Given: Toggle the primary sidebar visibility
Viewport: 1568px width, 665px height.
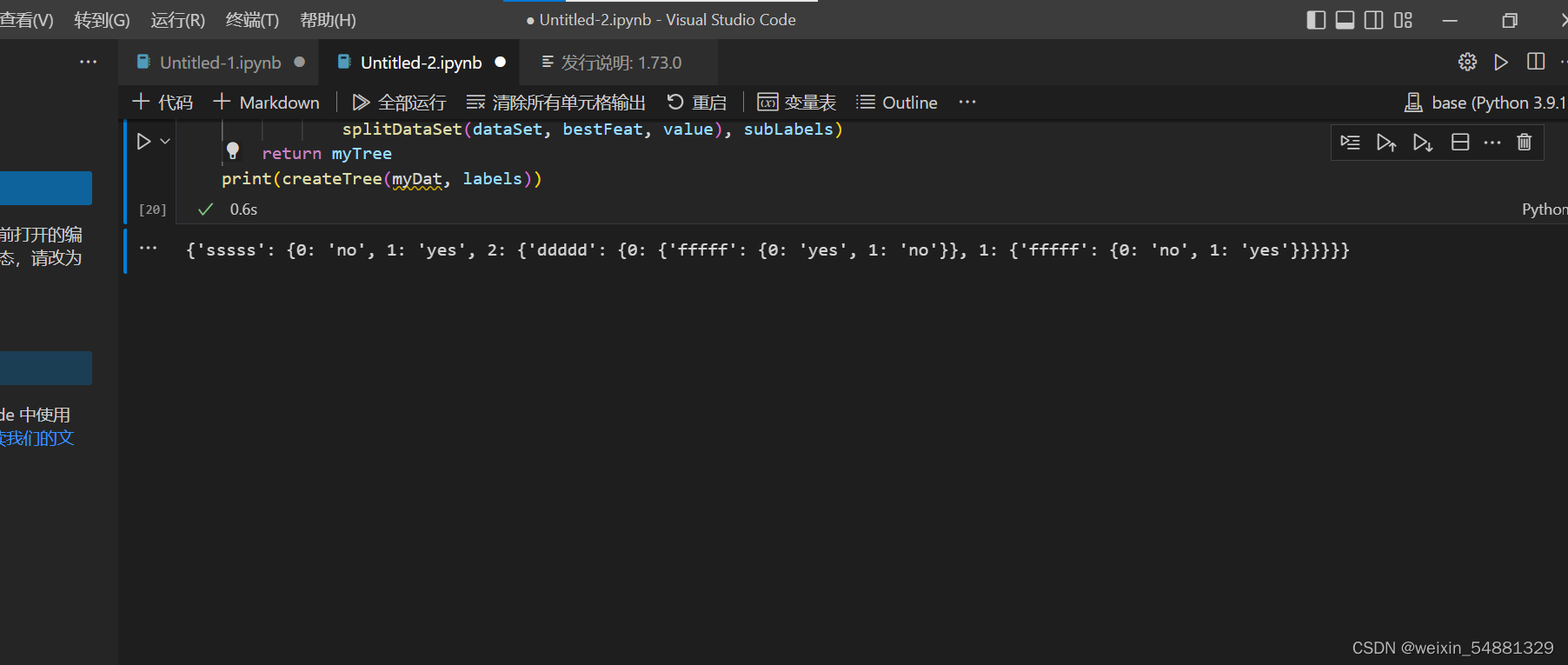Looking at the screenshot, I should (1316, 20).
